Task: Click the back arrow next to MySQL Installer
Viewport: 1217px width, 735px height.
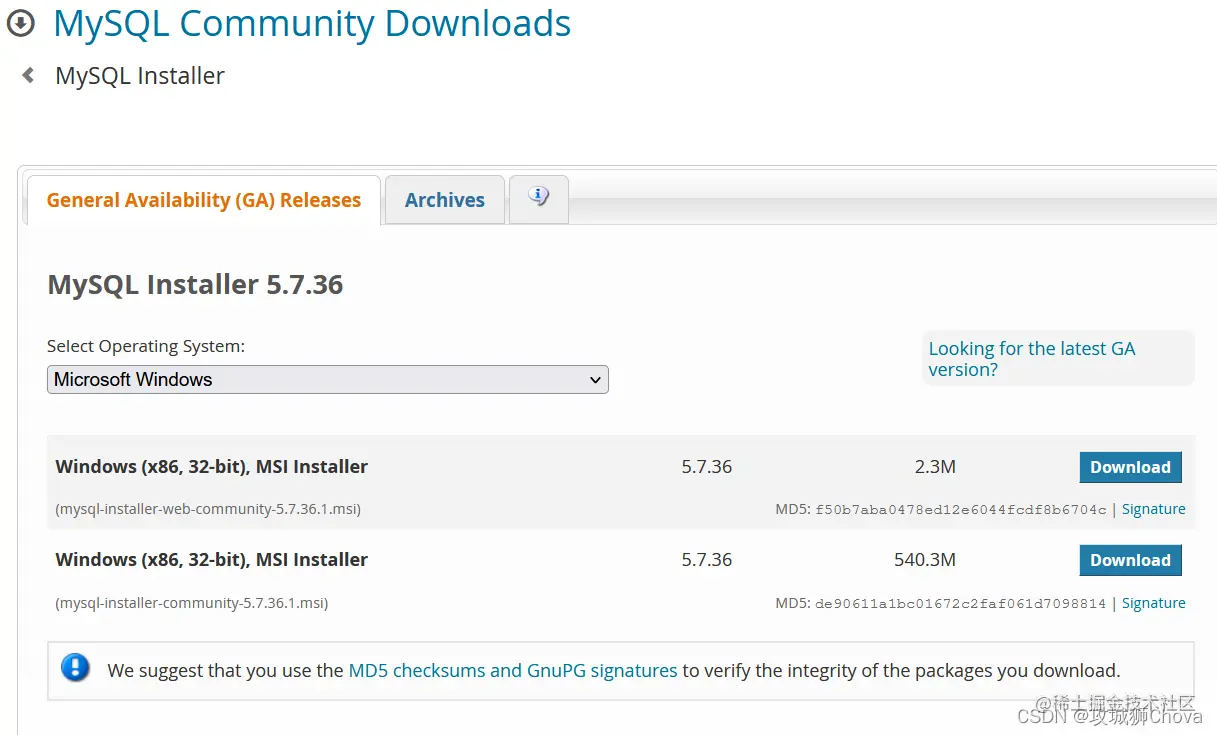Action: click(x=28, y=75)
